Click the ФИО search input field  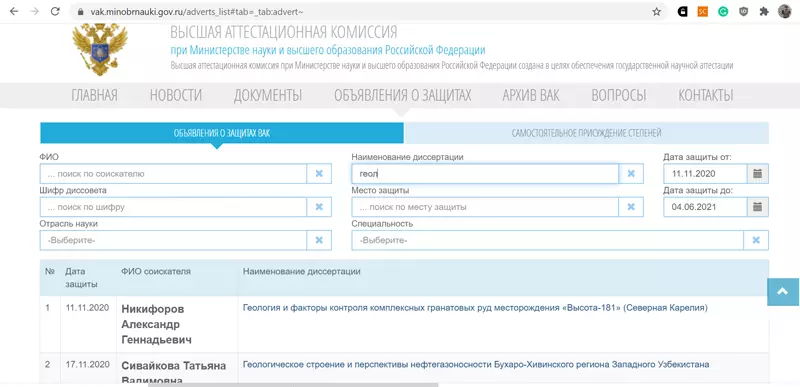173,174
